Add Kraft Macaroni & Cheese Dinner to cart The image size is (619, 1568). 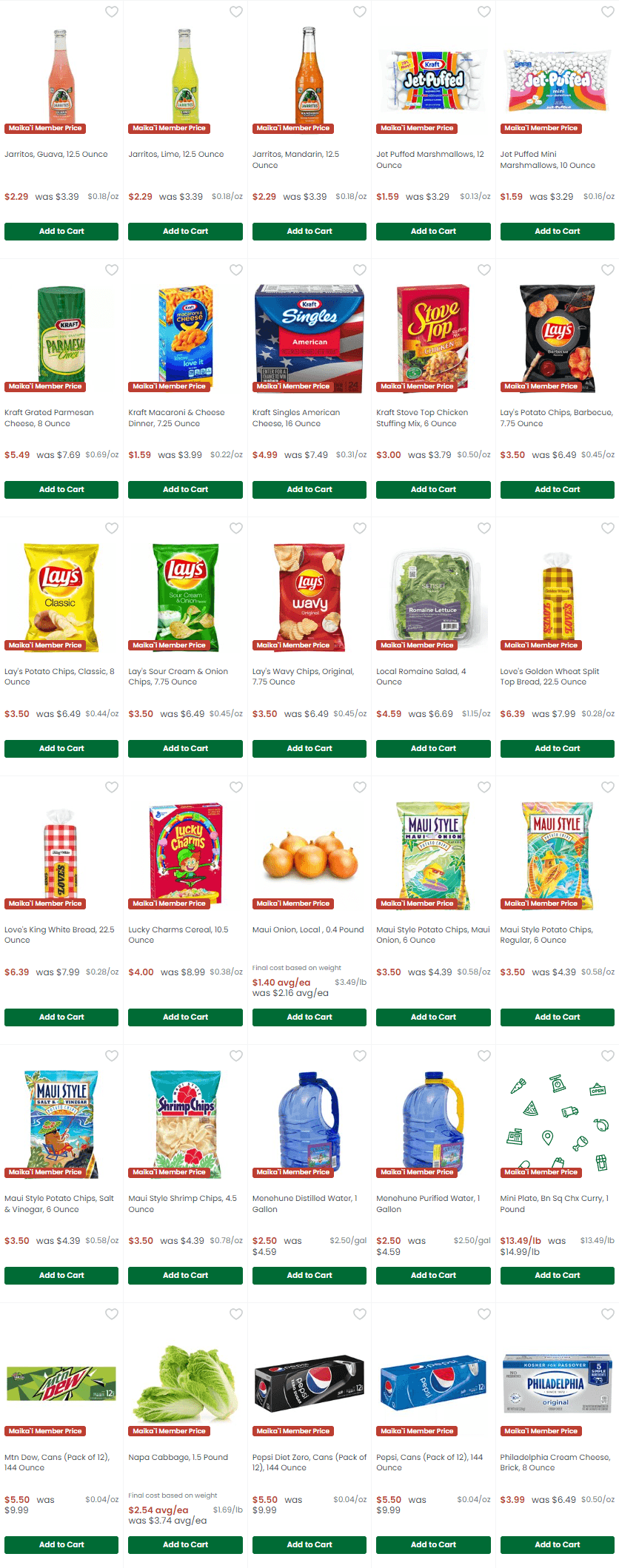coord(185,490)
